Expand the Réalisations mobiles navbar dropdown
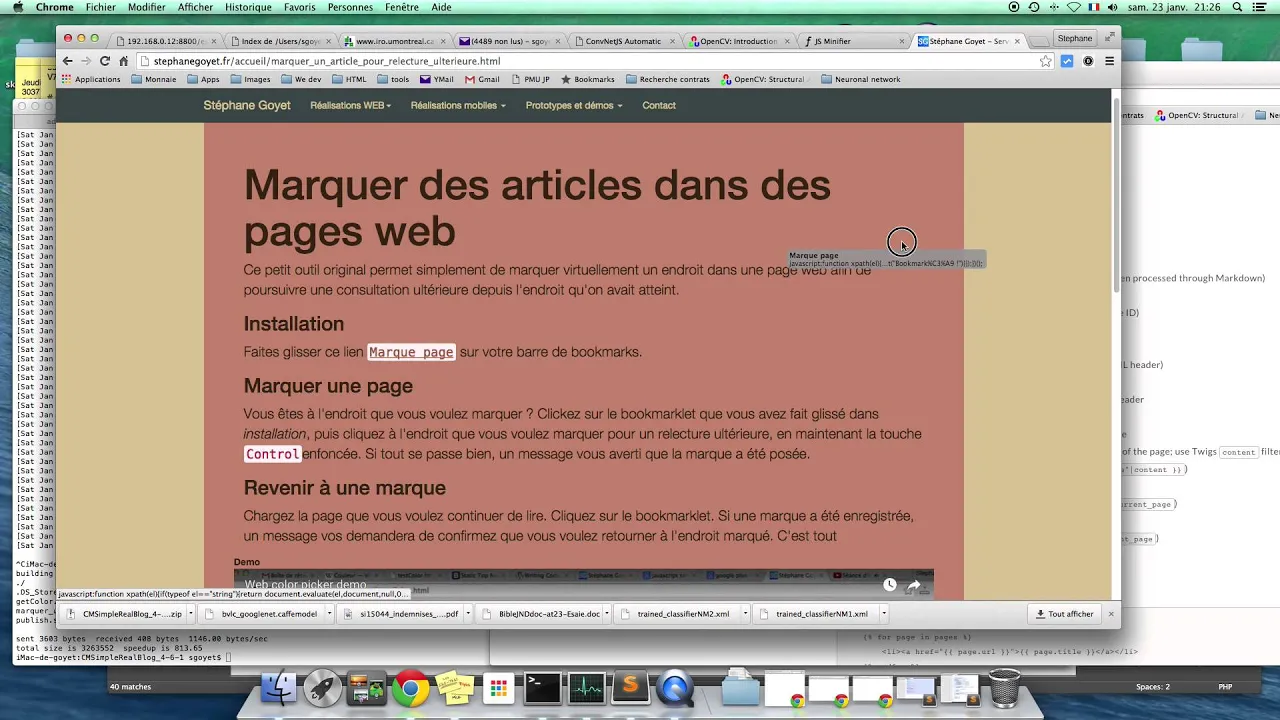The width and height of the screenshot is (1280, 720). tap(458, 105)
